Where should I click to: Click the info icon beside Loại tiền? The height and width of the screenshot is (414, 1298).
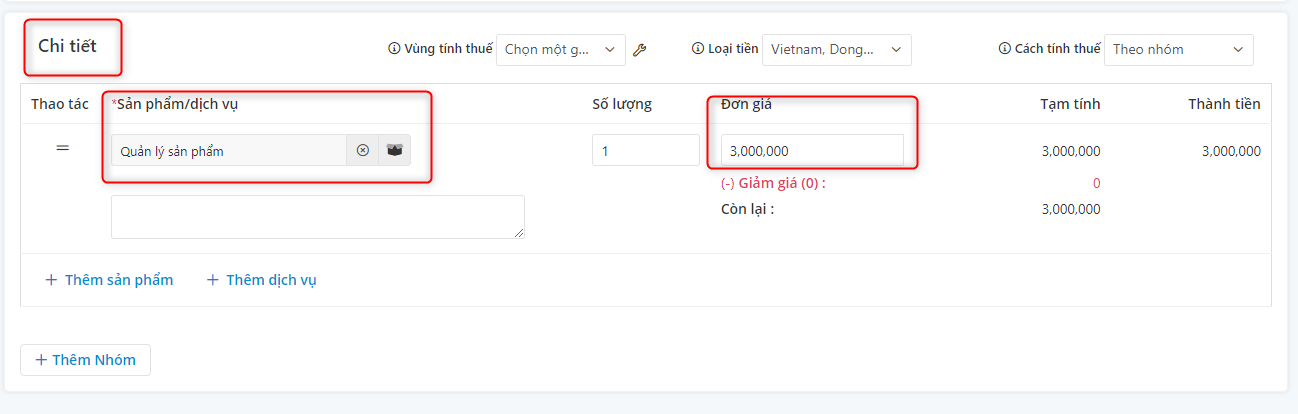[699, 48]
